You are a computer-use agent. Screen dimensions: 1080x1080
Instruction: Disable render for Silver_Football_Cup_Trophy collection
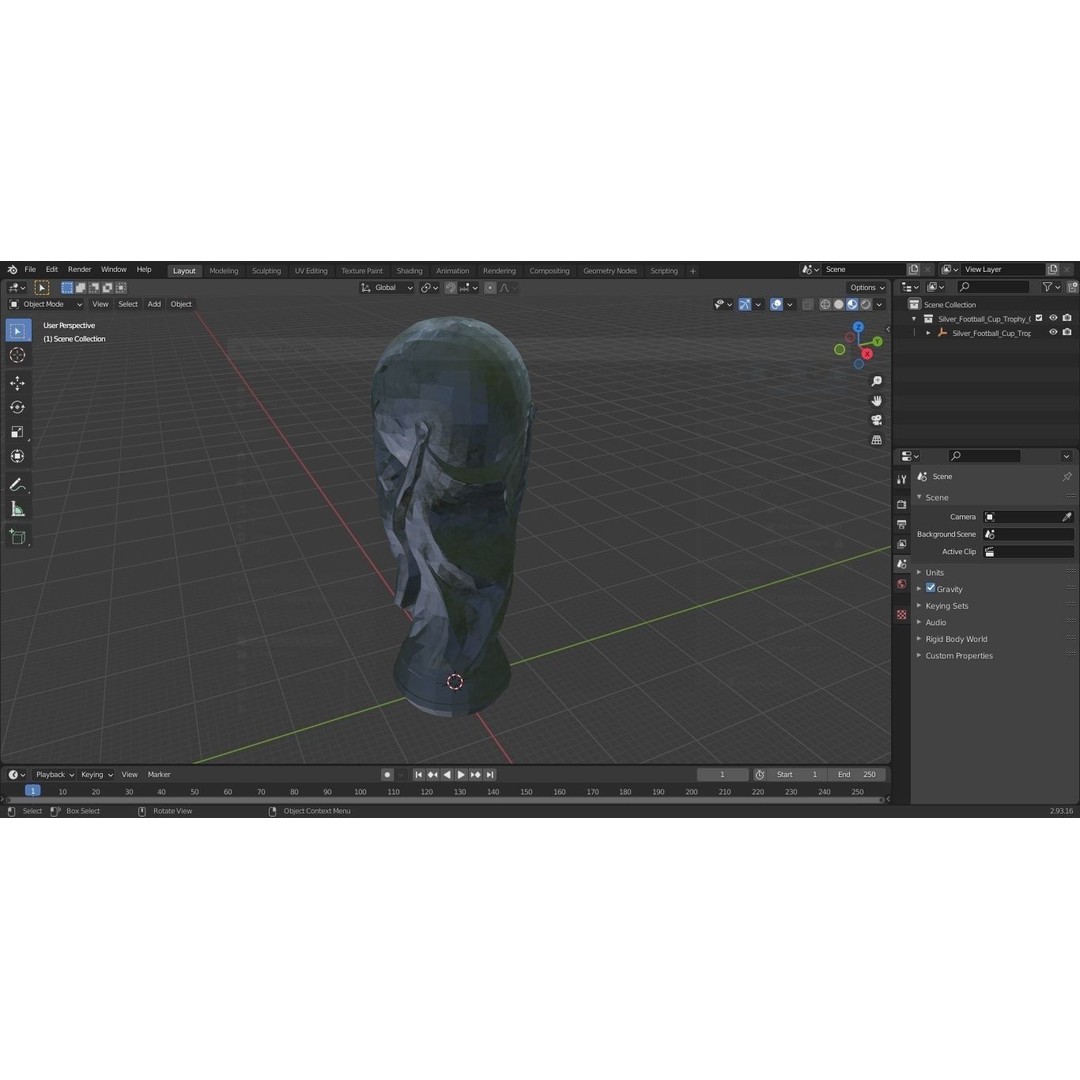pyautogui.click(x=1067, y=318)
